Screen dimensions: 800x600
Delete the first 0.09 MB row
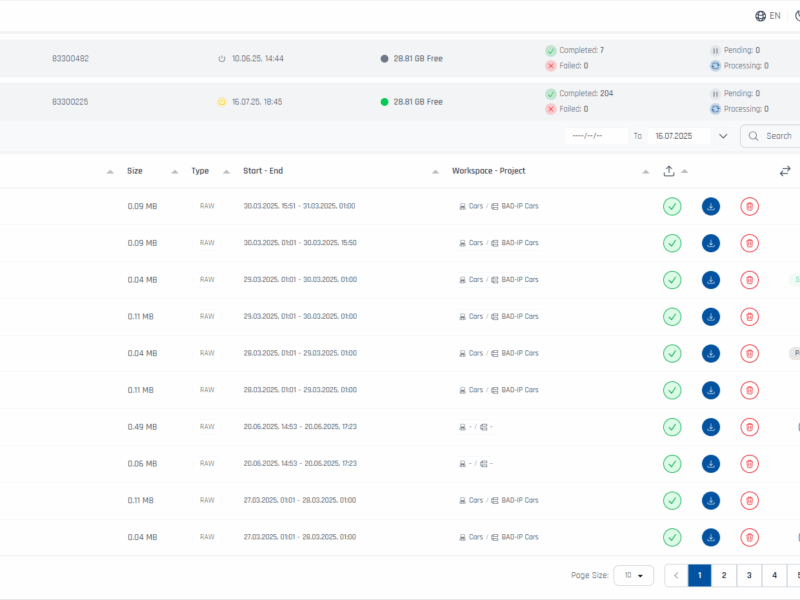[749, 207]
